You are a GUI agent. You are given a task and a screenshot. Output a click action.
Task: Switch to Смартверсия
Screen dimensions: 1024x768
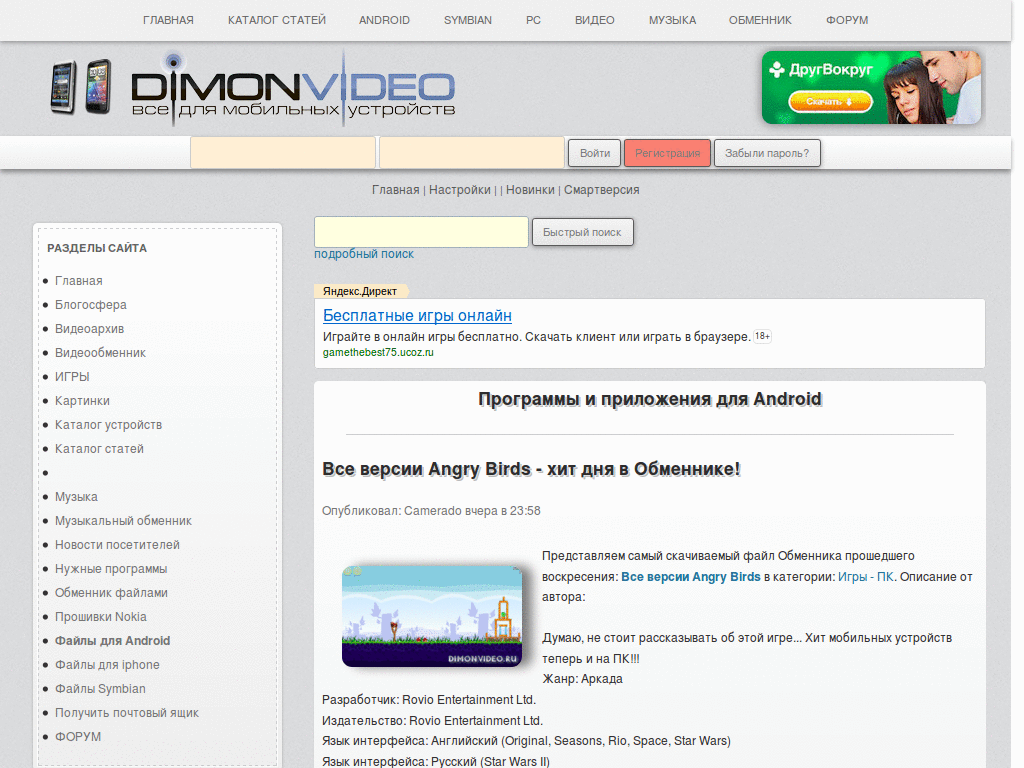coord(601,190)
